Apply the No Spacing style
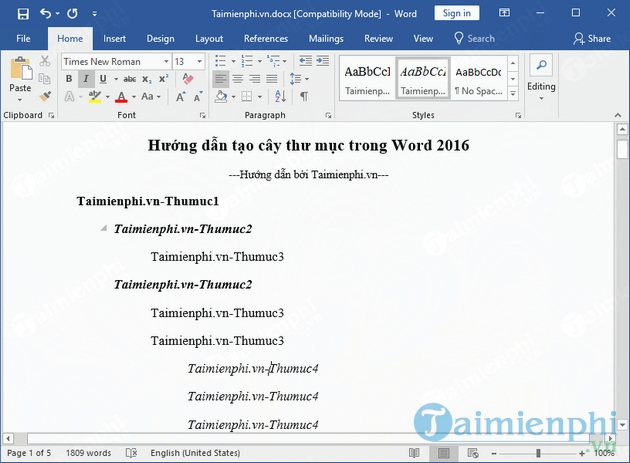 tap(478, 80)
